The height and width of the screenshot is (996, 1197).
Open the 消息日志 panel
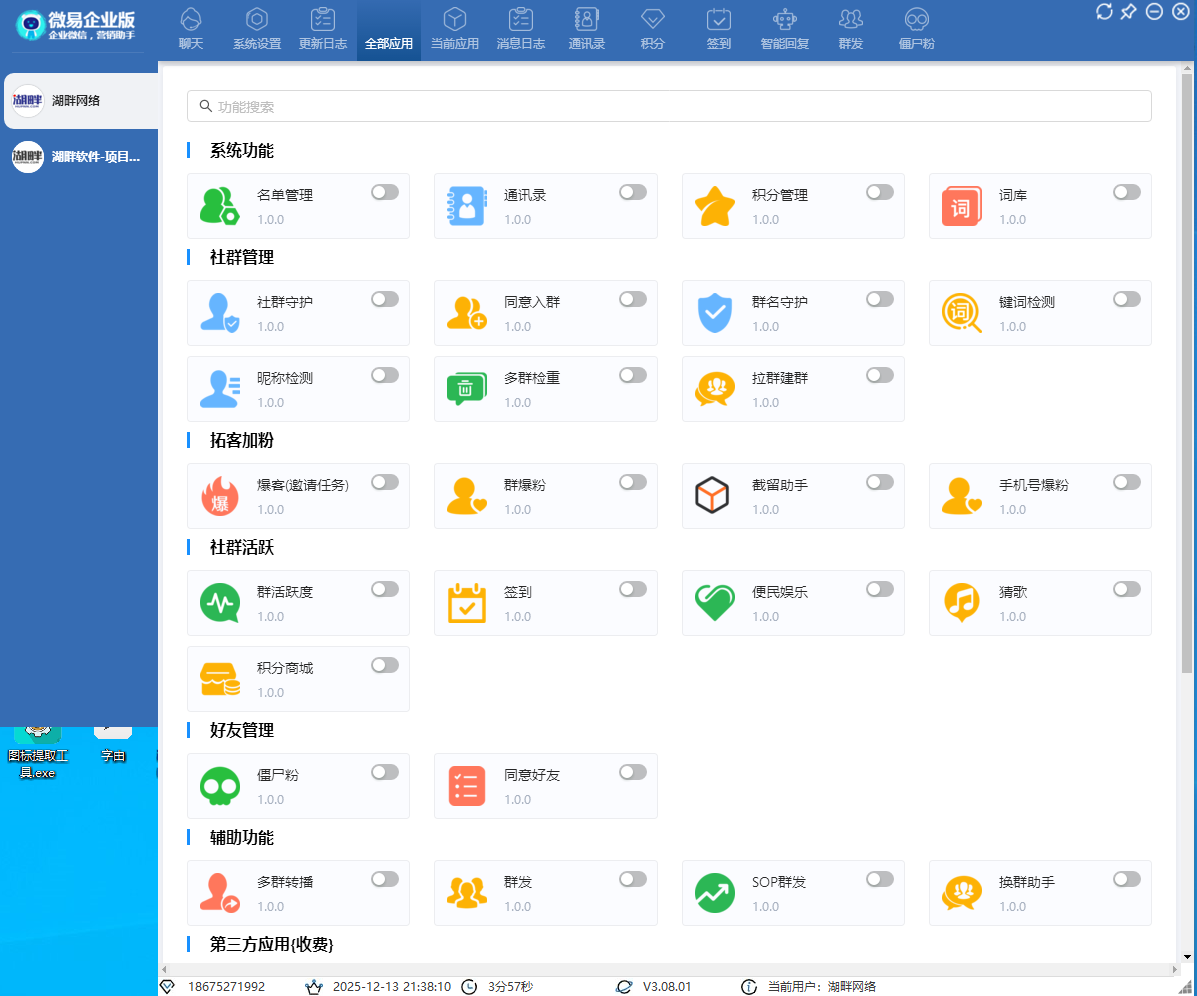(520, 28)
